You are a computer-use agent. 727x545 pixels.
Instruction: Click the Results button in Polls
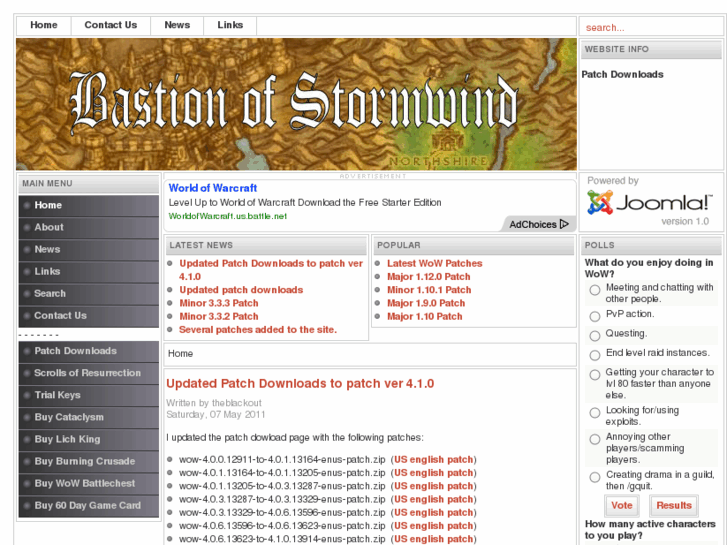pyautogui.click(x=674, y=506)
